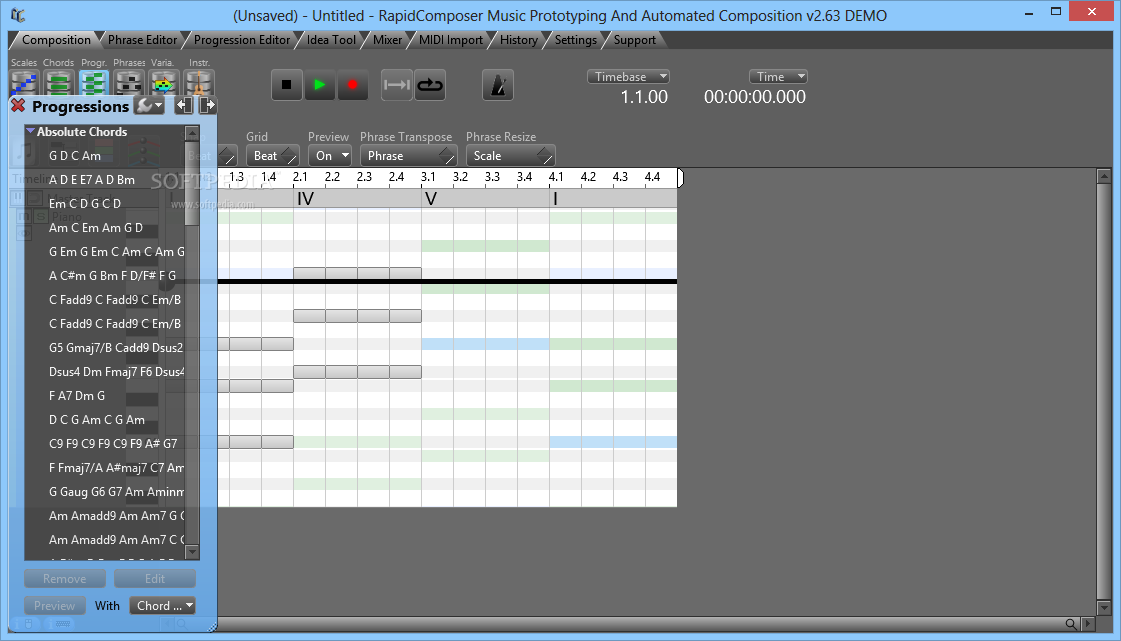Open the Time format dropdown

click(x=778, y=76)
